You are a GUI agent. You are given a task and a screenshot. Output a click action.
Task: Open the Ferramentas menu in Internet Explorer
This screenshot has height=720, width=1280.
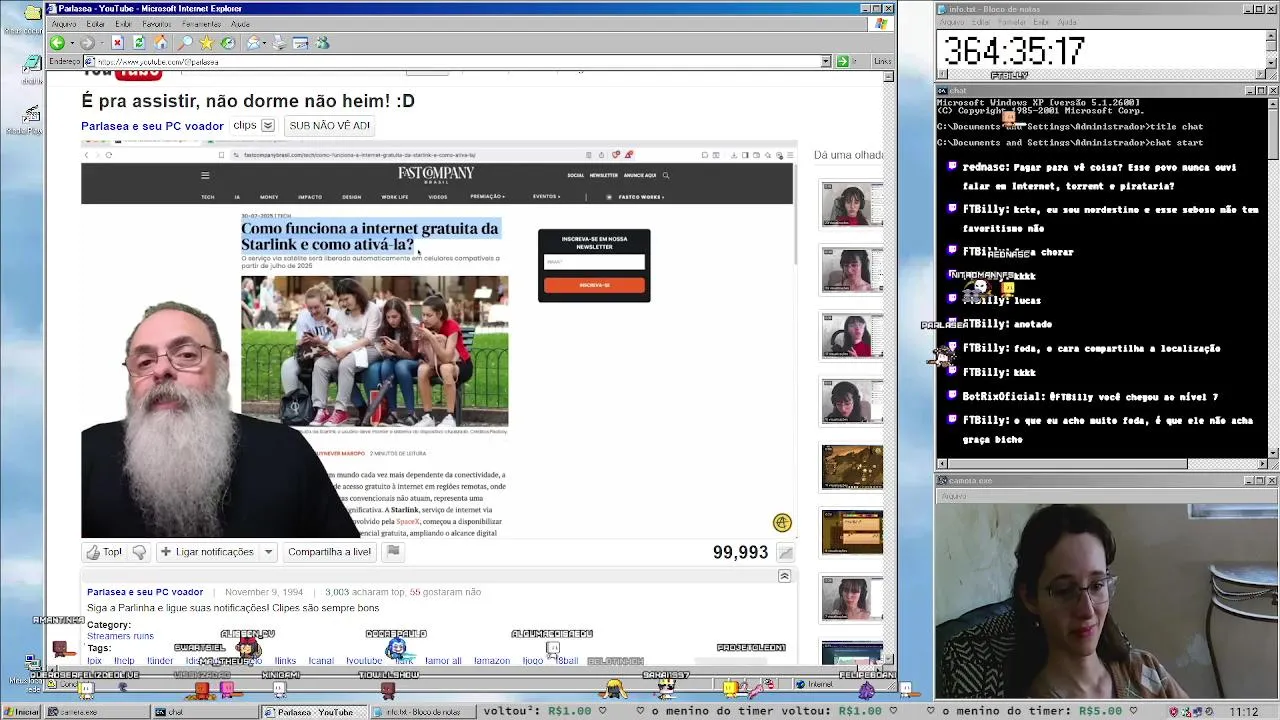click(x=202, y=24)
